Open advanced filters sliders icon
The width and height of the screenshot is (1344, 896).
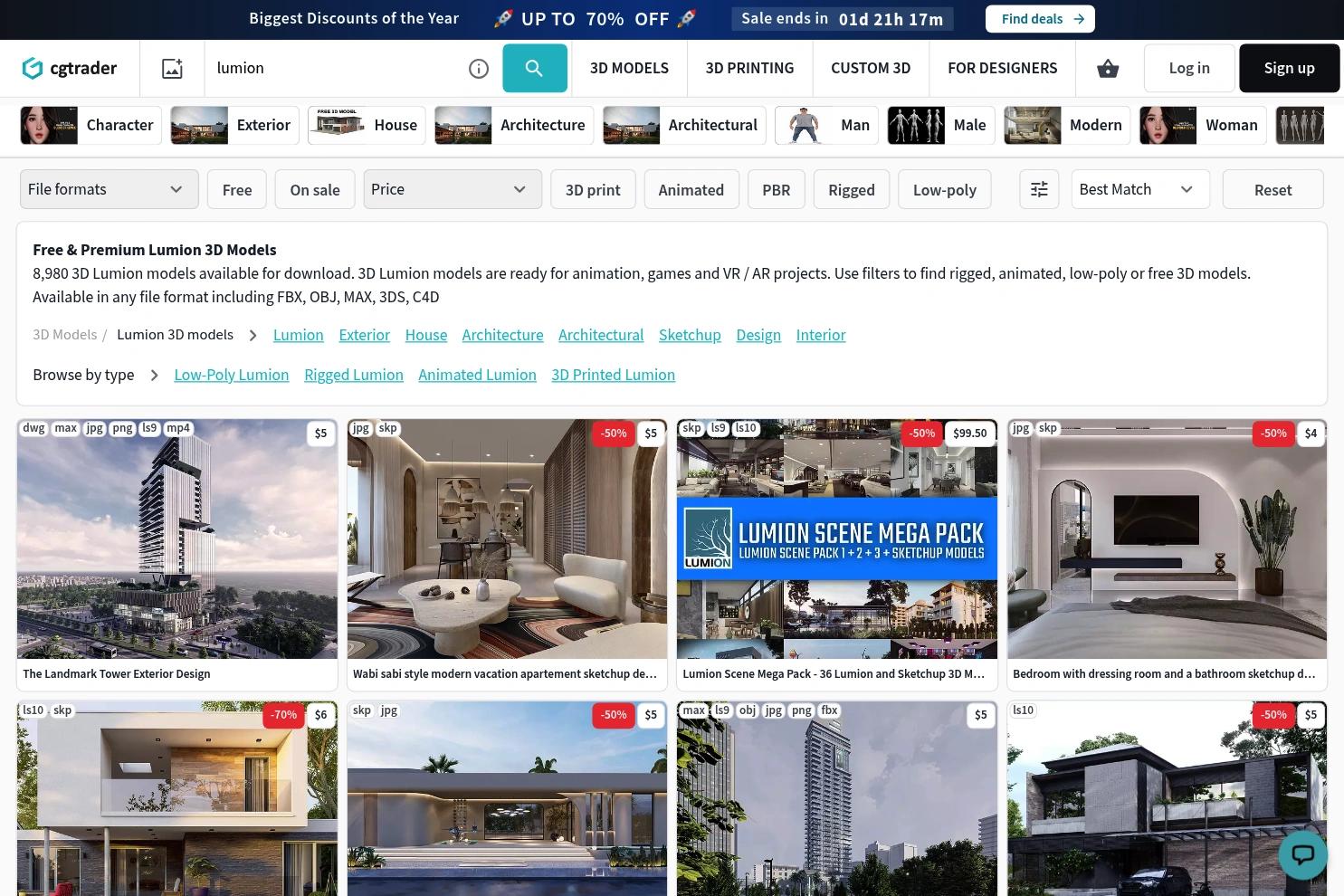(x=1039, y=189)
